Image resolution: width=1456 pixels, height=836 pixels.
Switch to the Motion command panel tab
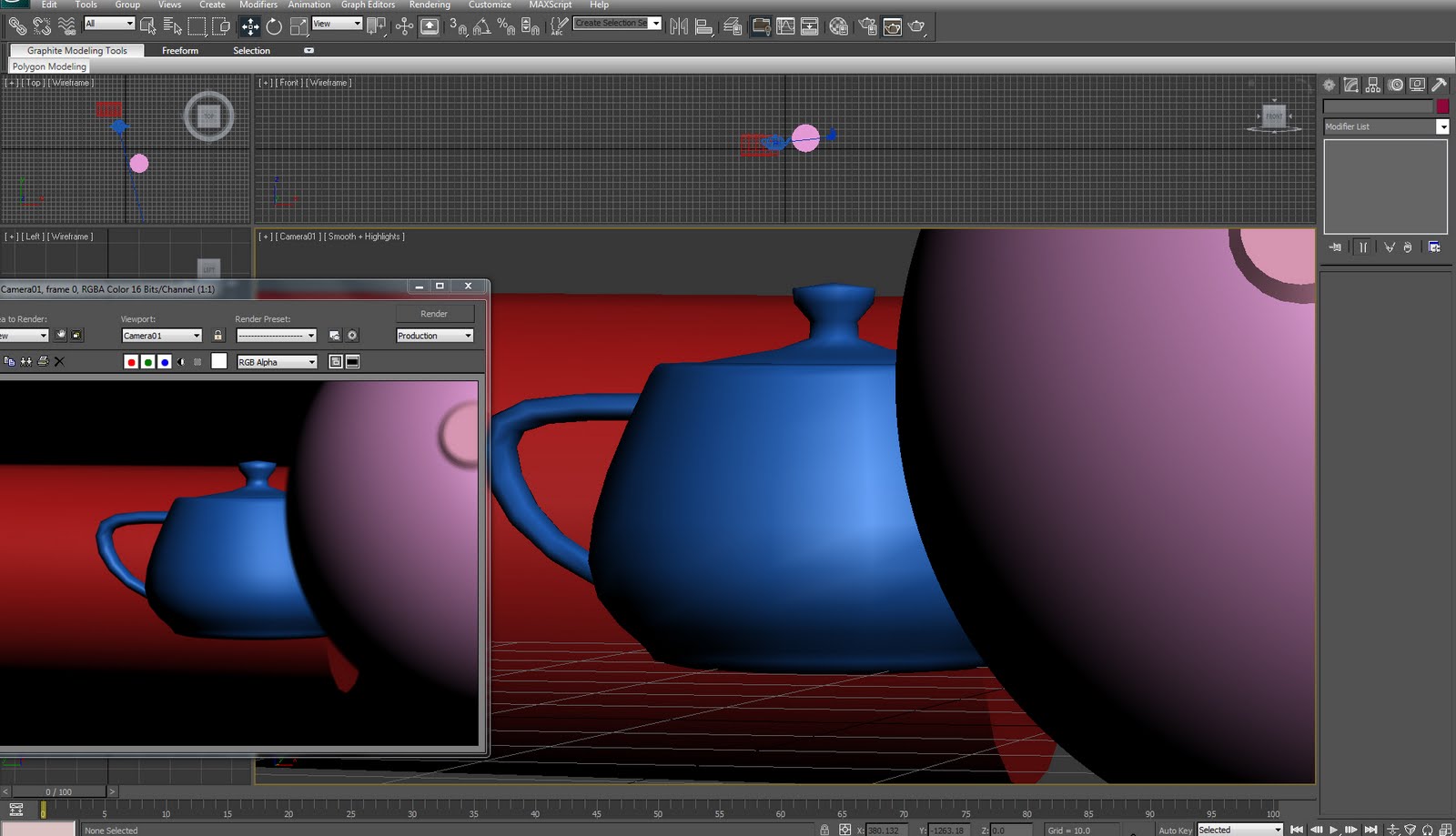point(1396,85)
